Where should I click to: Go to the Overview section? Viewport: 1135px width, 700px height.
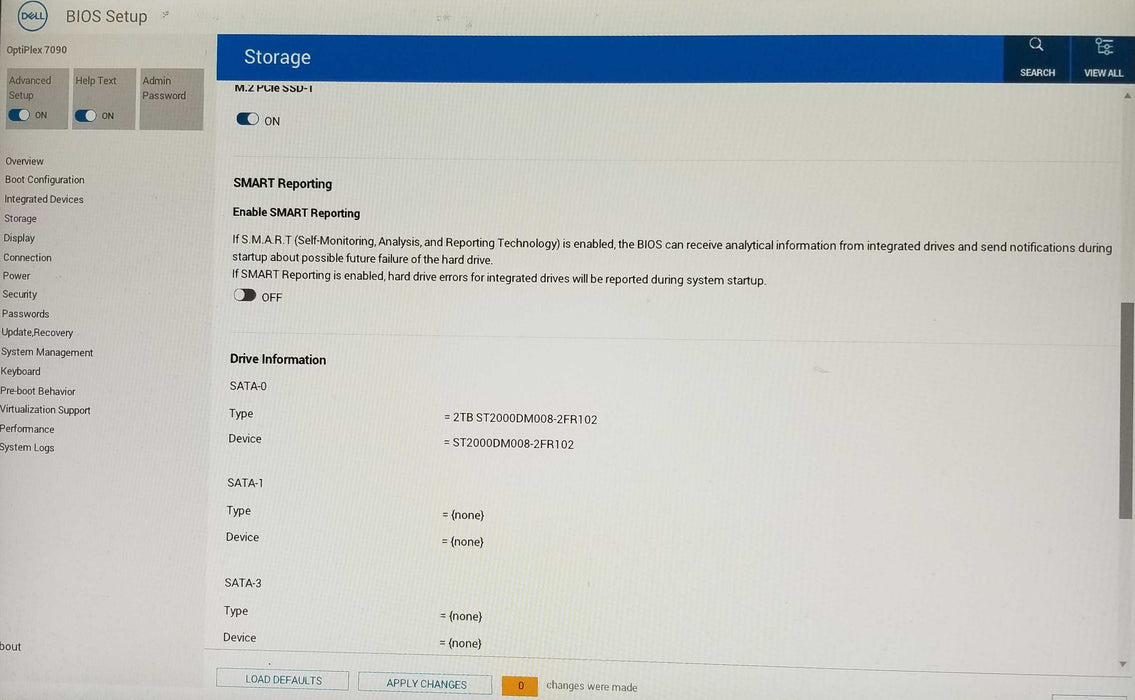click(24, 161)
